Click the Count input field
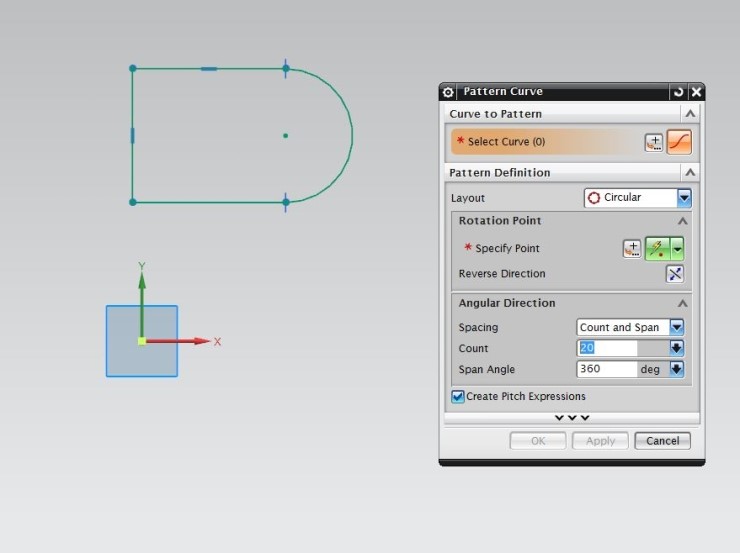 coord(607,348)
